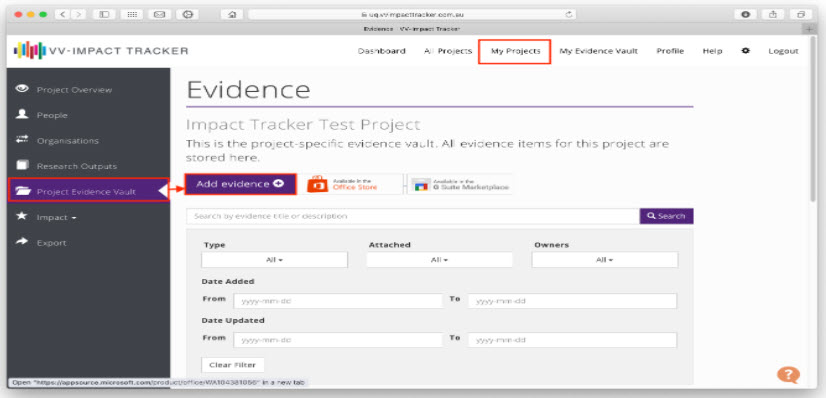
Task: Click the Date Updated To field
Action: (x=573, y=340)
